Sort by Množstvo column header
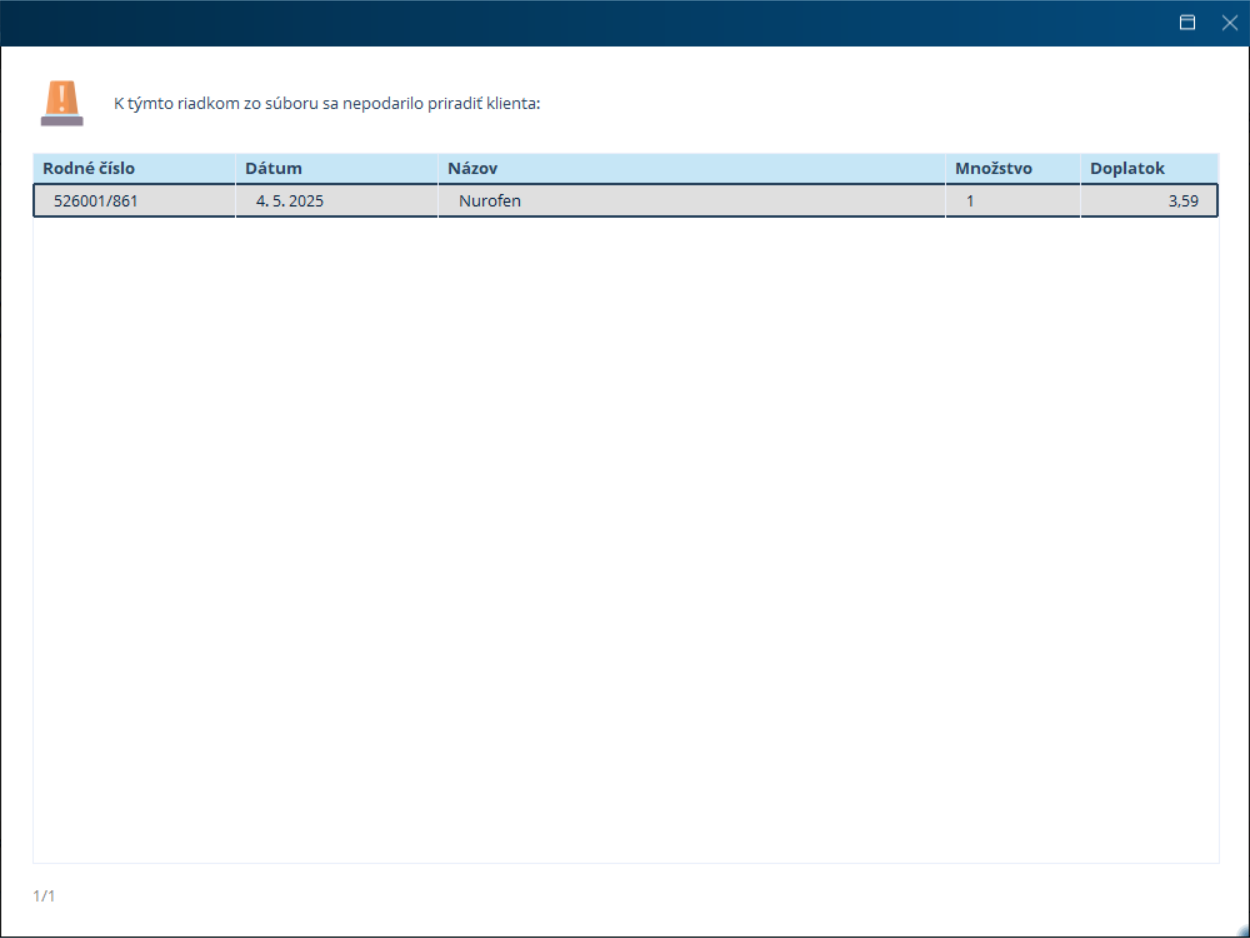1250x938 pixels. [1013, 168]
